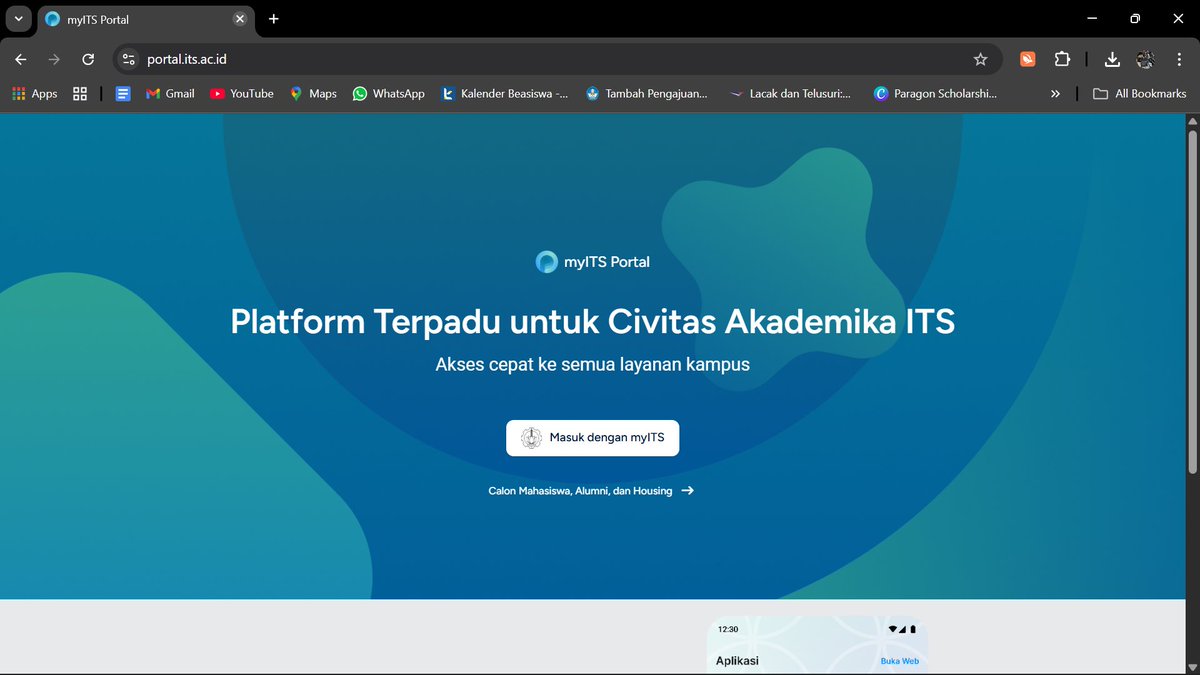Open the Maps bookmark
Image resolution: width=1200 pixels, height=675 pixels.
pos(313,93)
